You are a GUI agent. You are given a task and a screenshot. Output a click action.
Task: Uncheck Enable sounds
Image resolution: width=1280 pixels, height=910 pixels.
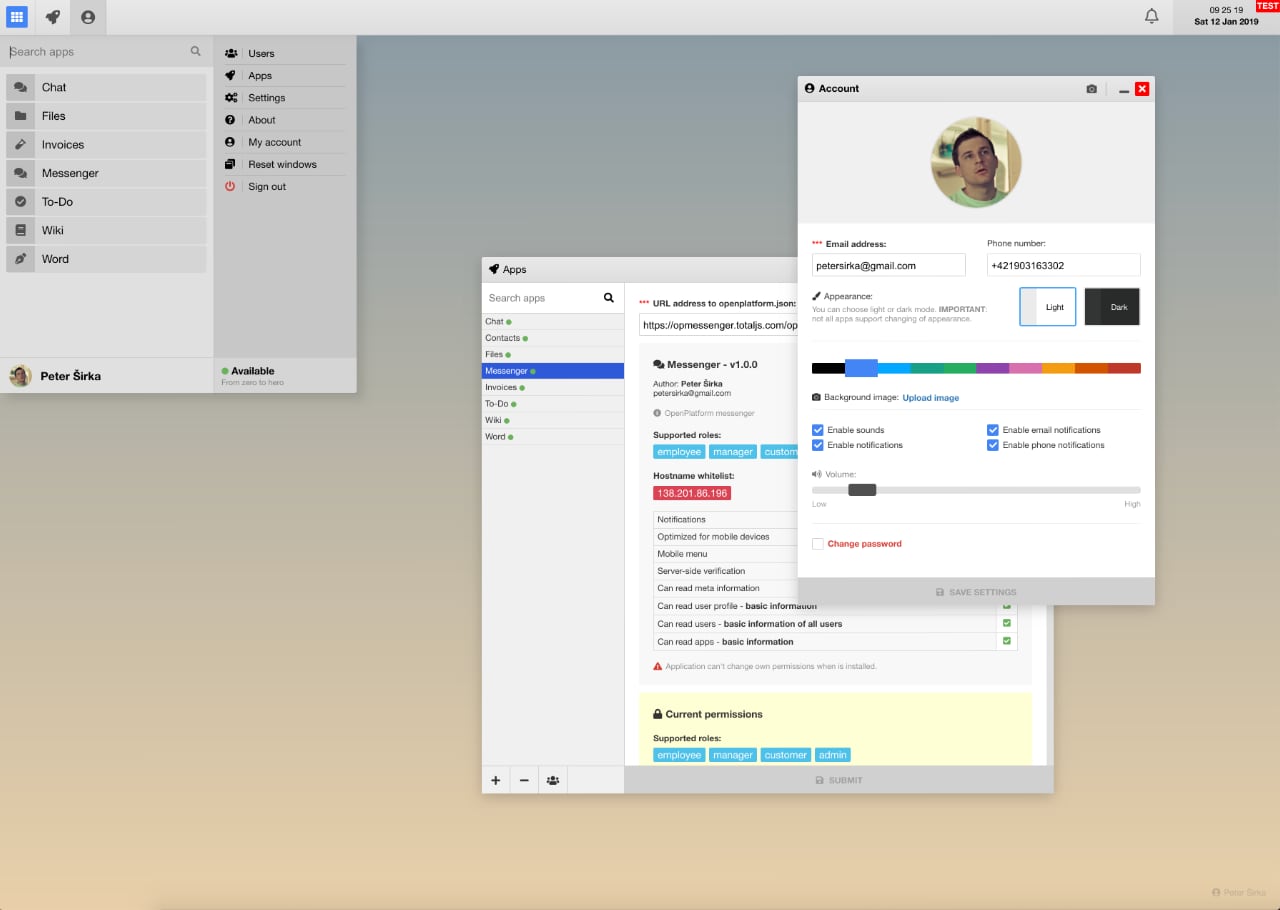click(817, 429)
